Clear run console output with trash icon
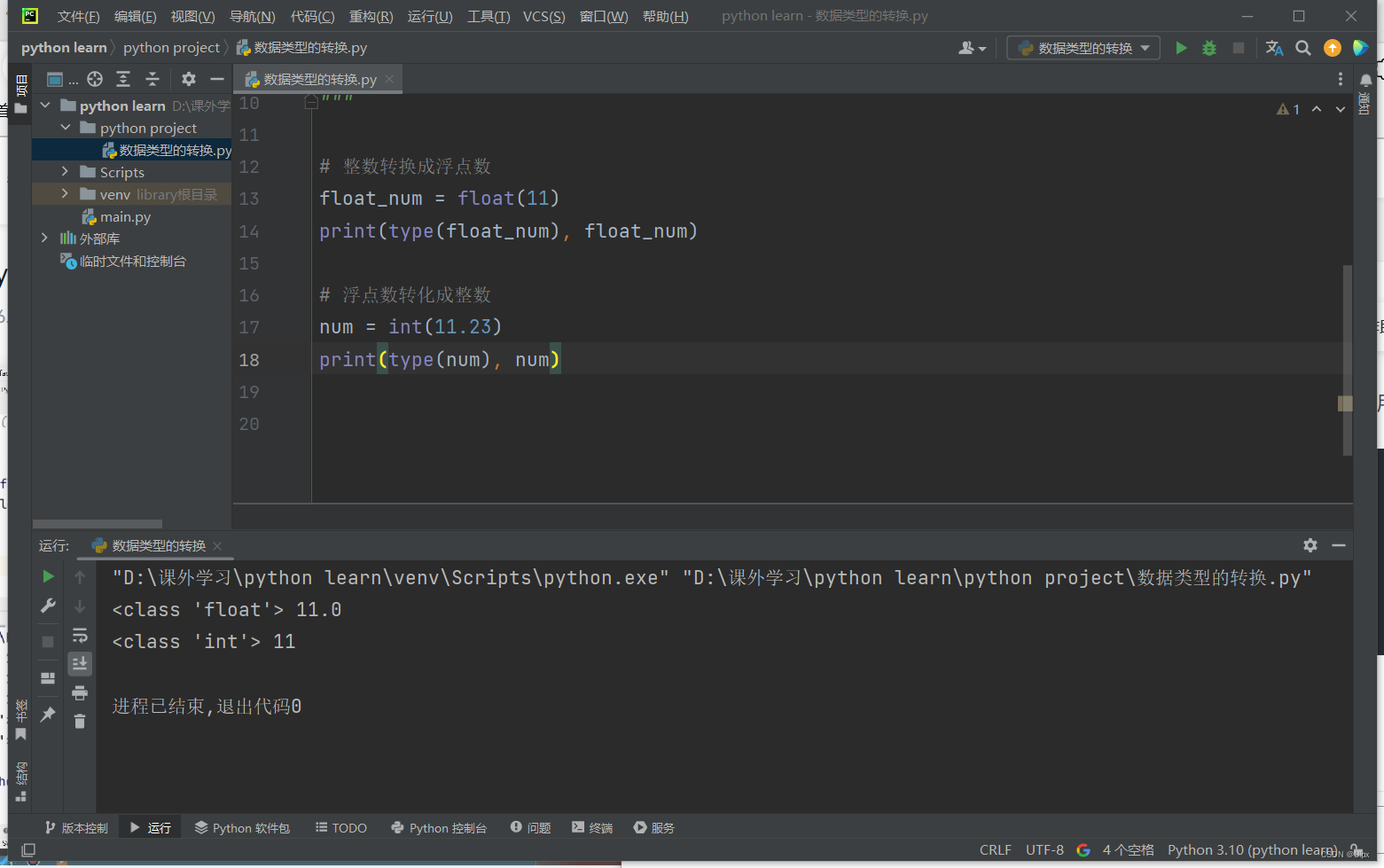Image resolution: width=1384 pixels, height=868 pixels. coord(79,721)
